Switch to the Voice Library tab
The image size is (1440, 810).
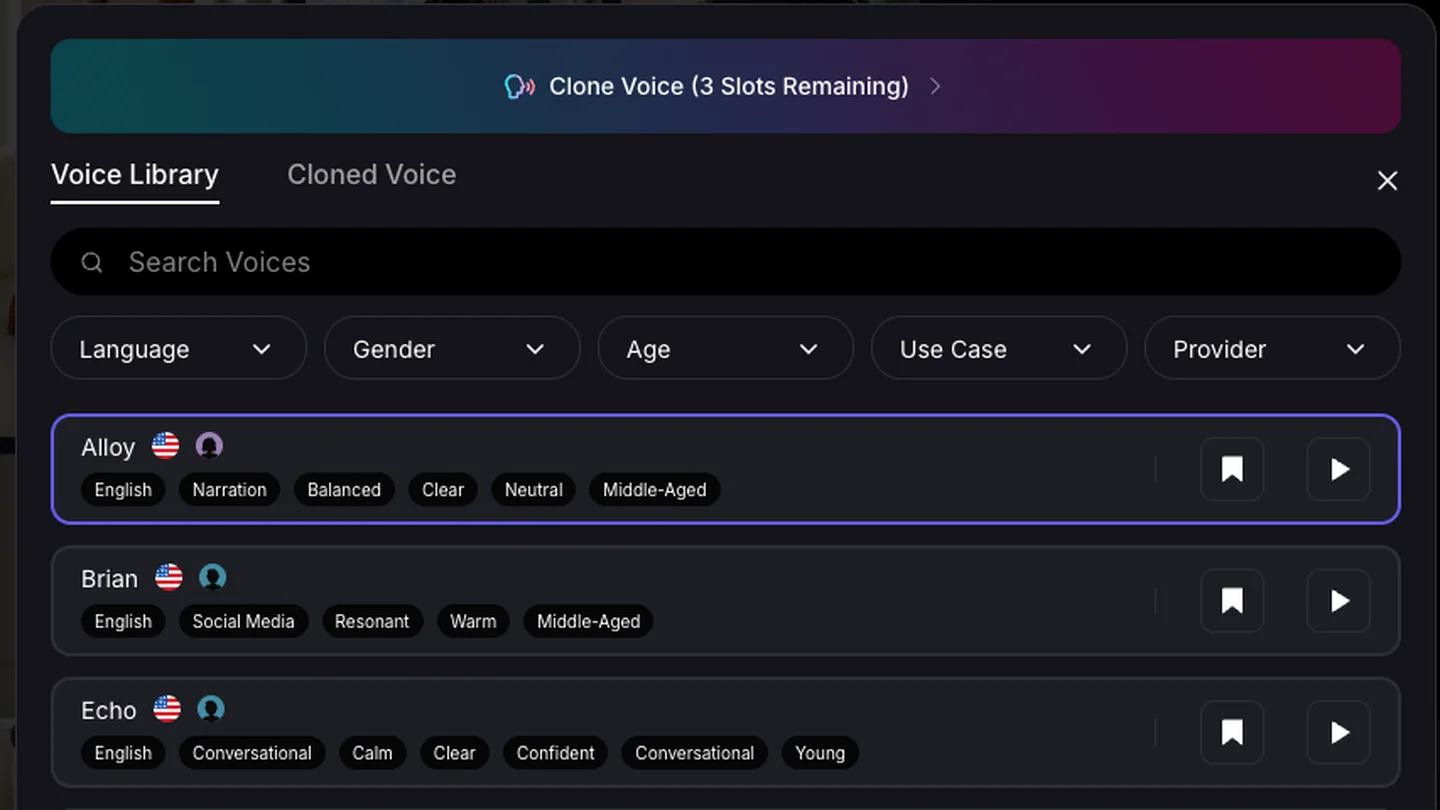(x=135, y=175)
